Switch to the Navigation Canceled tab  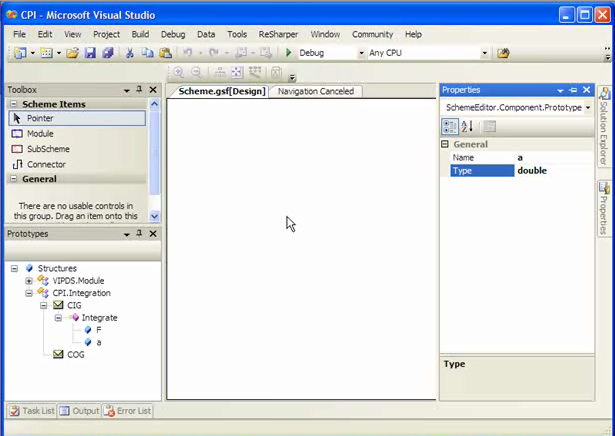(315, 91)
